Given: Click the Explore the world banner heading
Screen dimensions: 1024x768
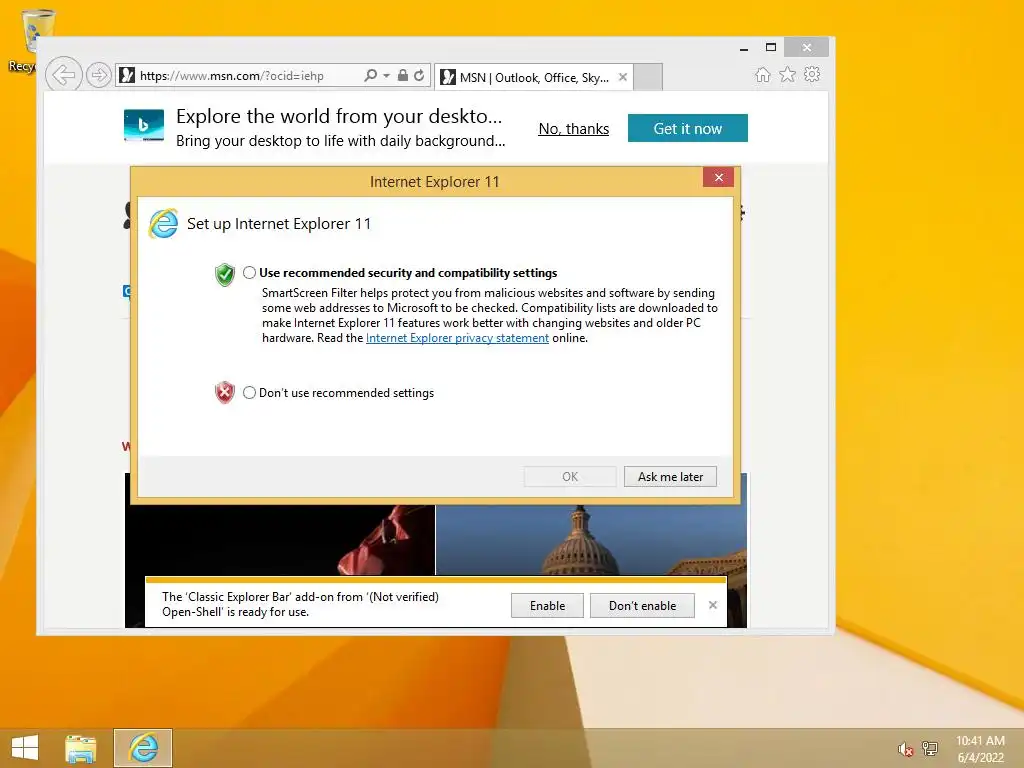Looking at the screenshot, I should coord(339,116).
